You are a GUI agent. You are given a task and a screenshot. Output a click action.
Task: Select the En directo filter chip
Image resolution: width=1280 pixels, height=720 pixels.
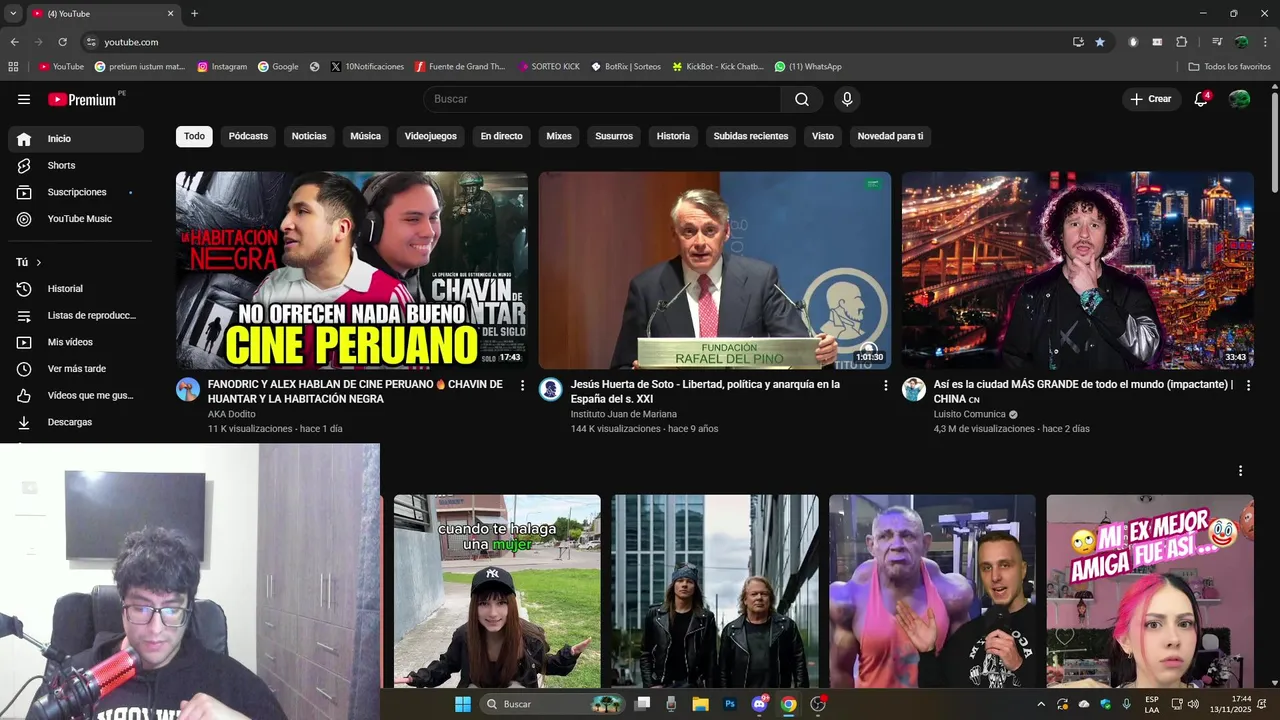[x=501, y=136]
